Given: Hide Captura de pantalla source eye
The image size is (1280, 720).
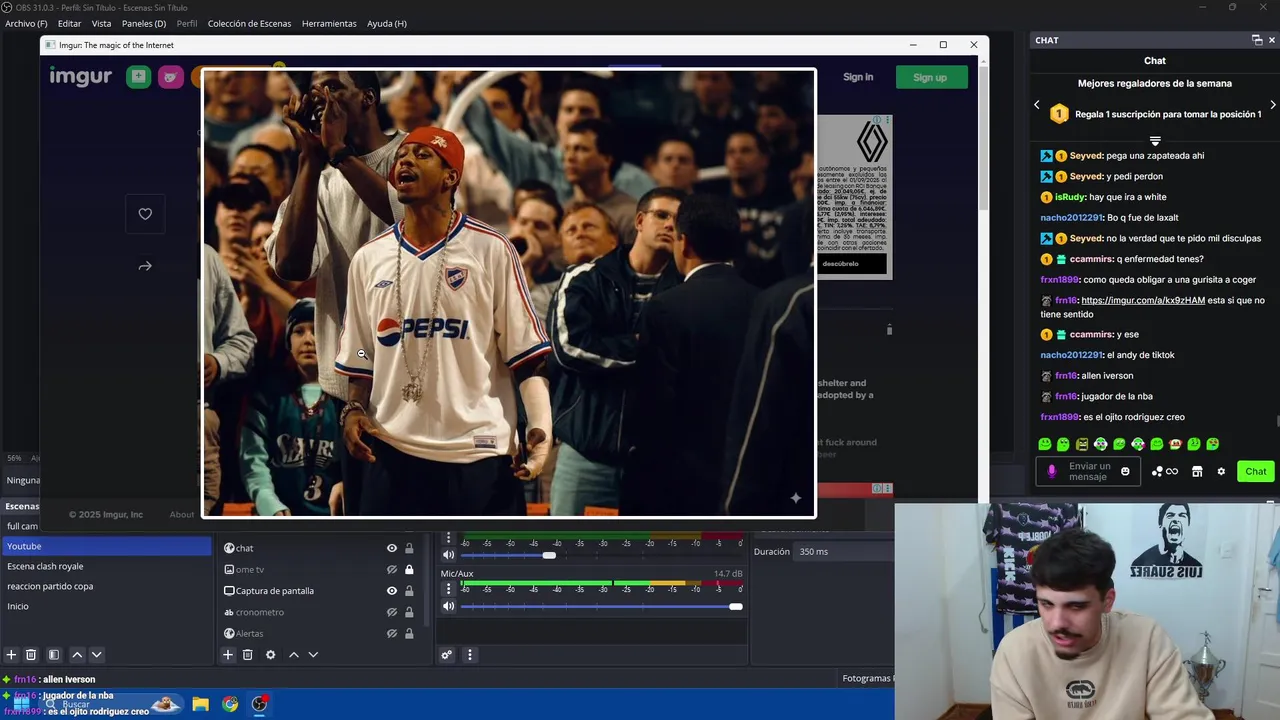Looking at the screenshot, I should (392, 591).
